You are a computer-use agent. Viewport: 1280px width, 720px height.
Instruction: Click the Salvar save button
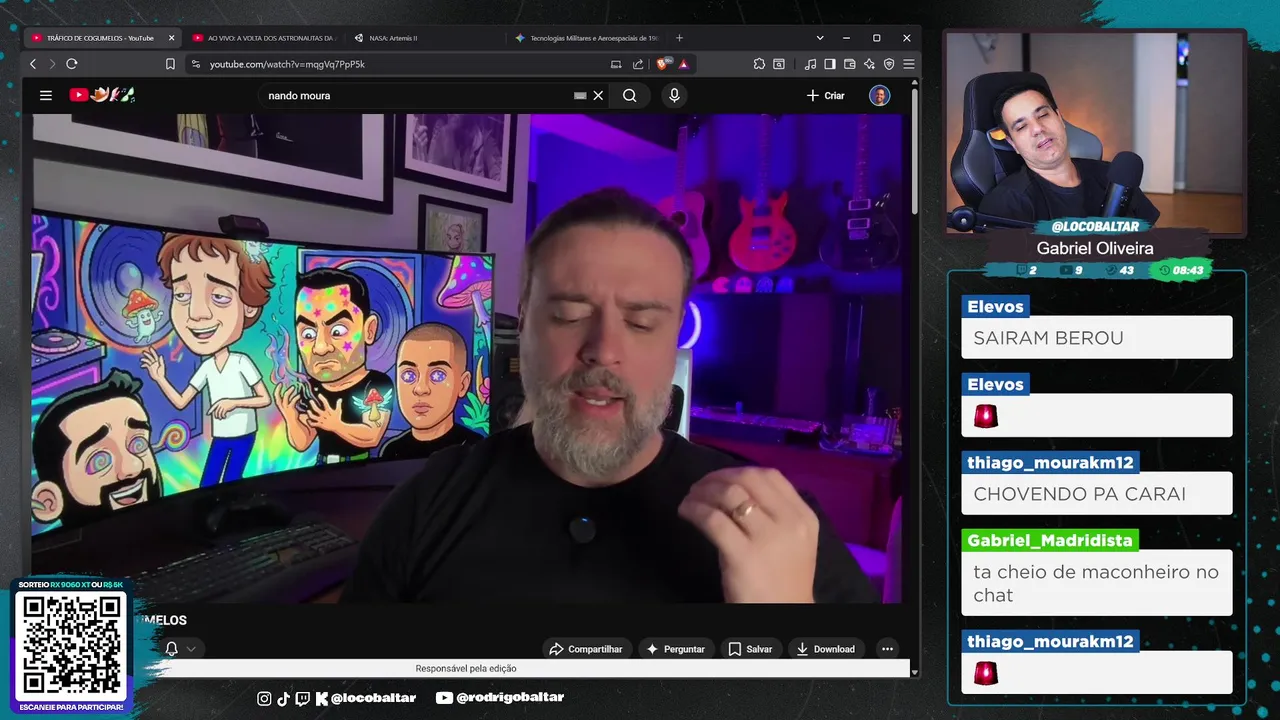[750, 649]
